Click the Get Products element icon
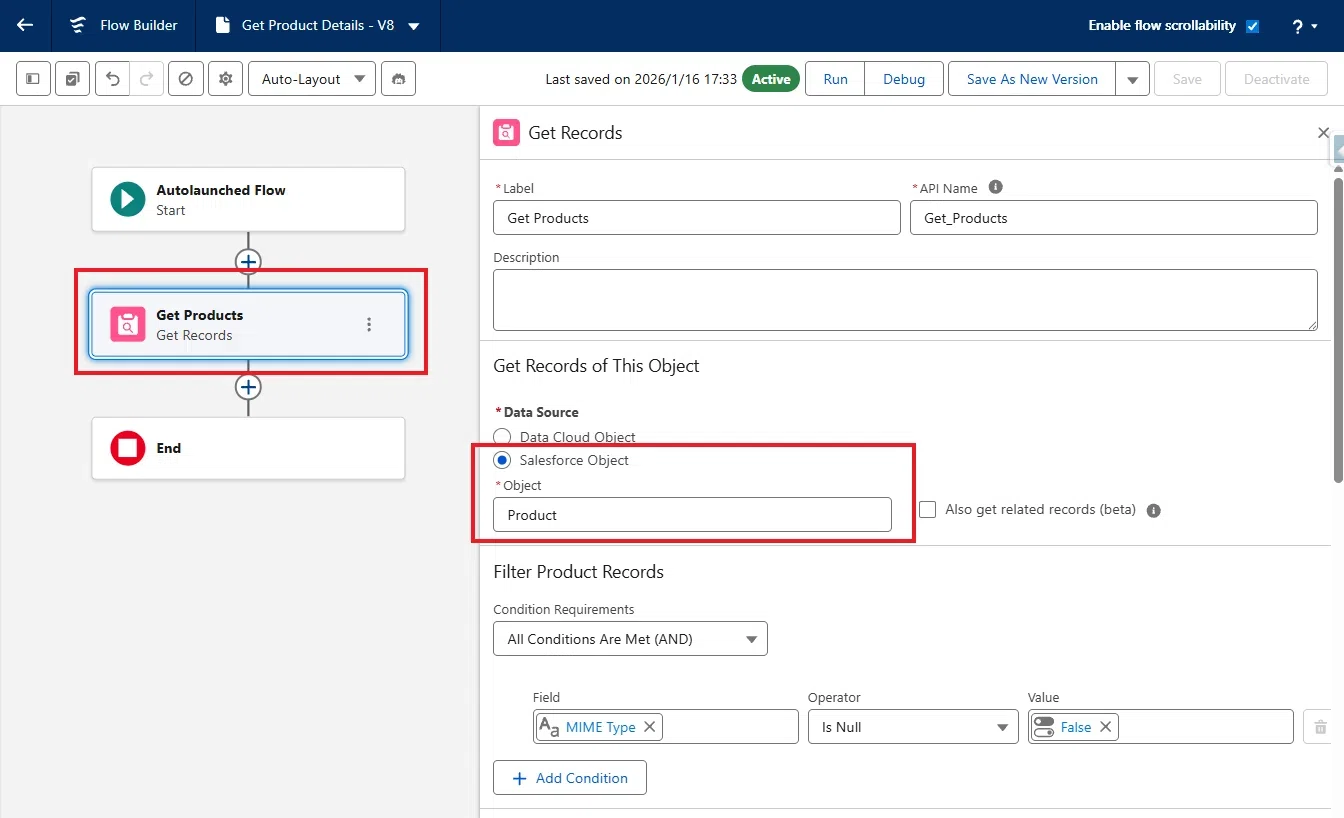 coord(127,324)
